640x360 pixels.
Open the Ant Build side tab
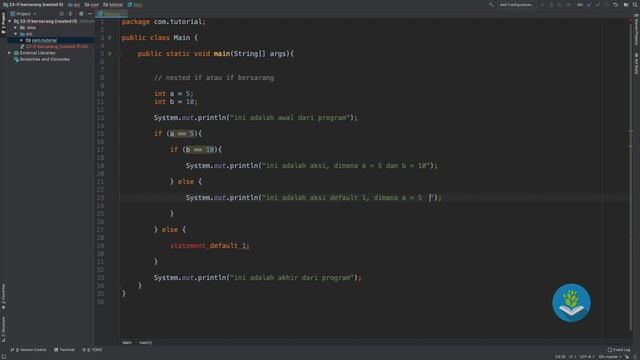point(636,63)
